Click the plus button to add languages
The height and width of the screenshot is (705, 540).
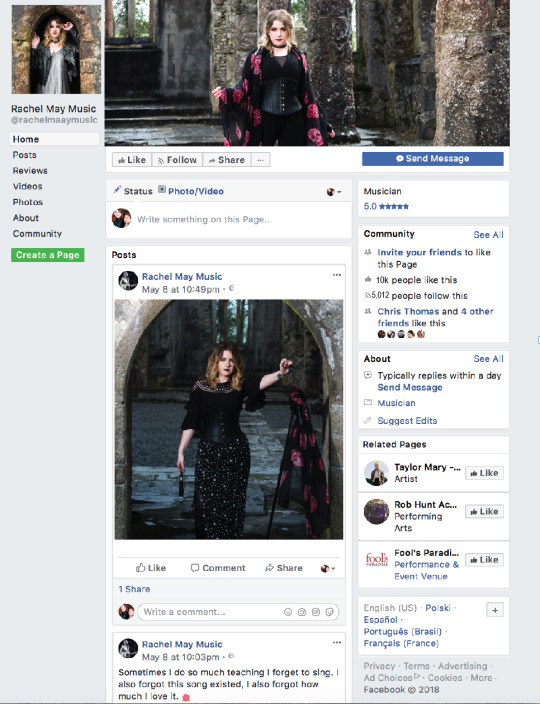coord(495,610)
